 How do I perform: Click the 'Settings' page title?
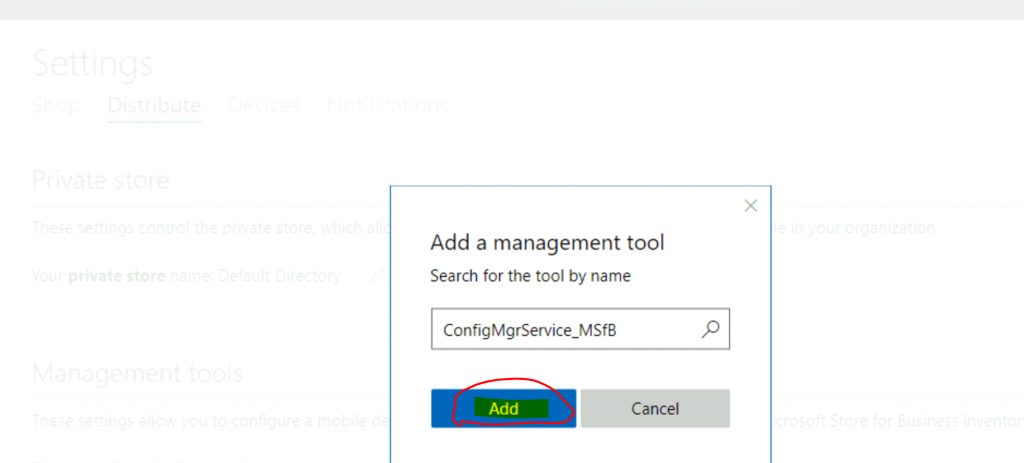(92, 64)
